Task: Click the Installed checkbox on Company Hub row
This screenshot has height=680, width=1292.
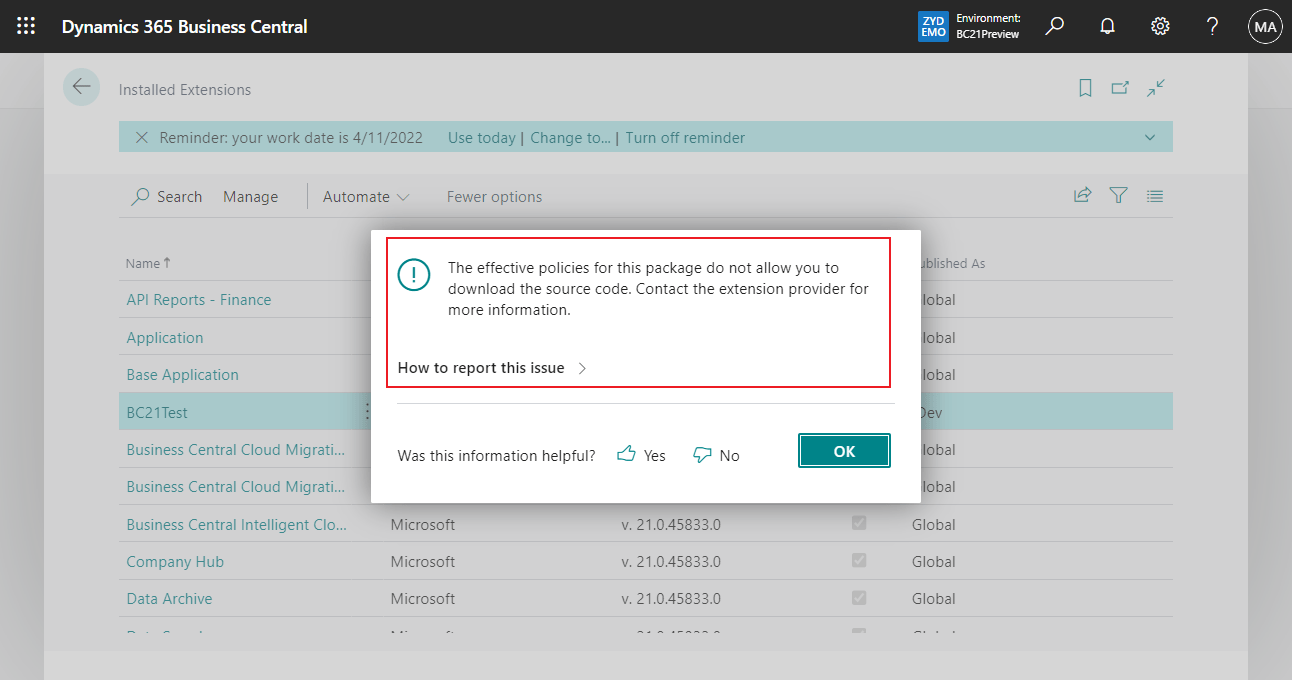Action: coord(858,561)
